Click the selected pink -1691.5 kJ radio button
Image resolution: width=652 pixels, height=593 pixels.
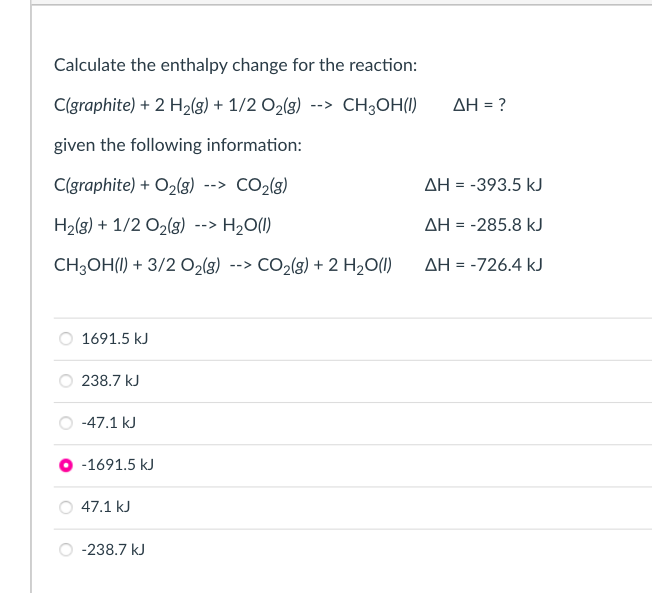pos(66,465)
